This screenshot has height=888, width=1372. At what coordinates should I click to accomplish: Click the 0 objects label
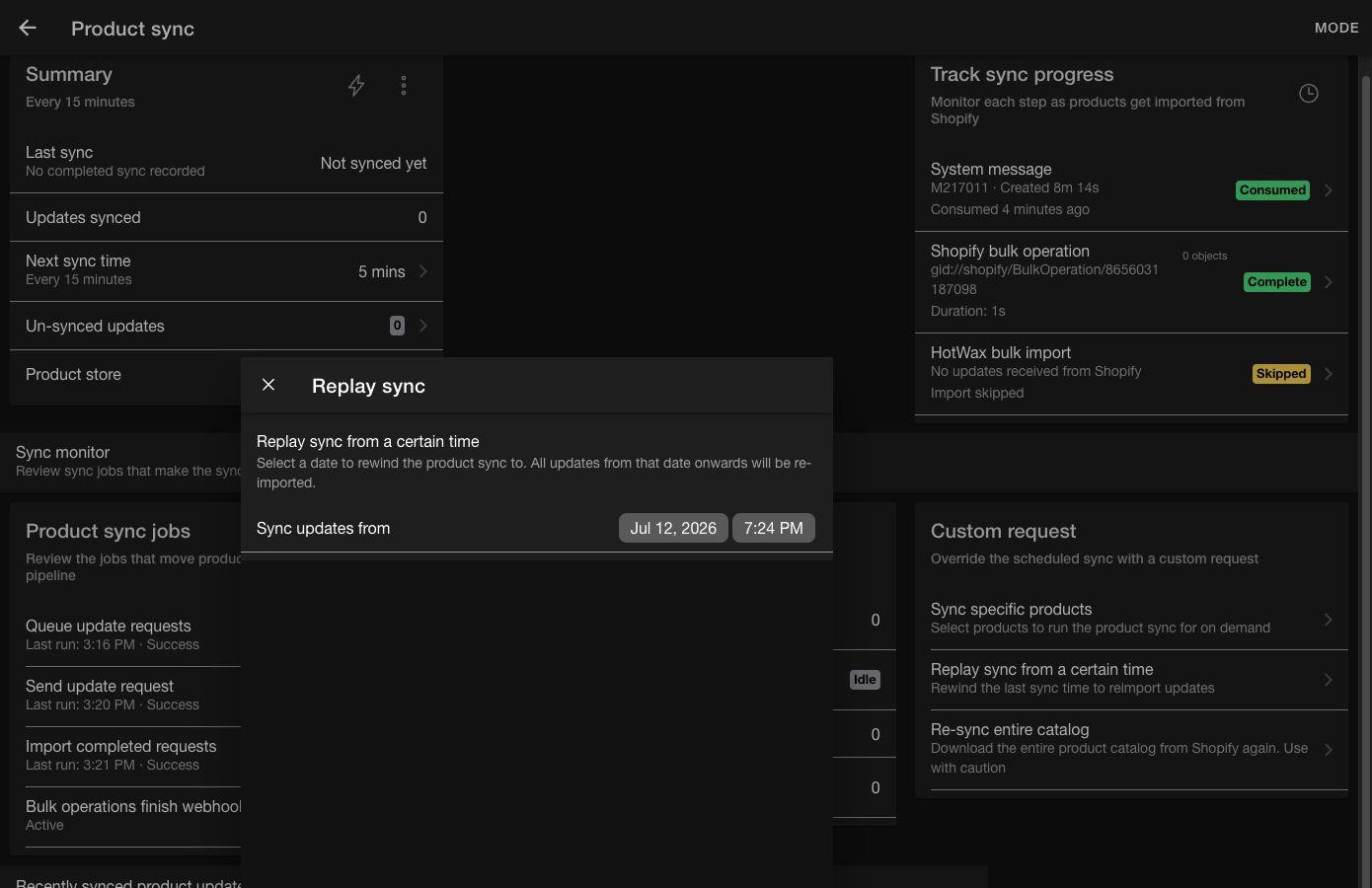pos(1204,256)
